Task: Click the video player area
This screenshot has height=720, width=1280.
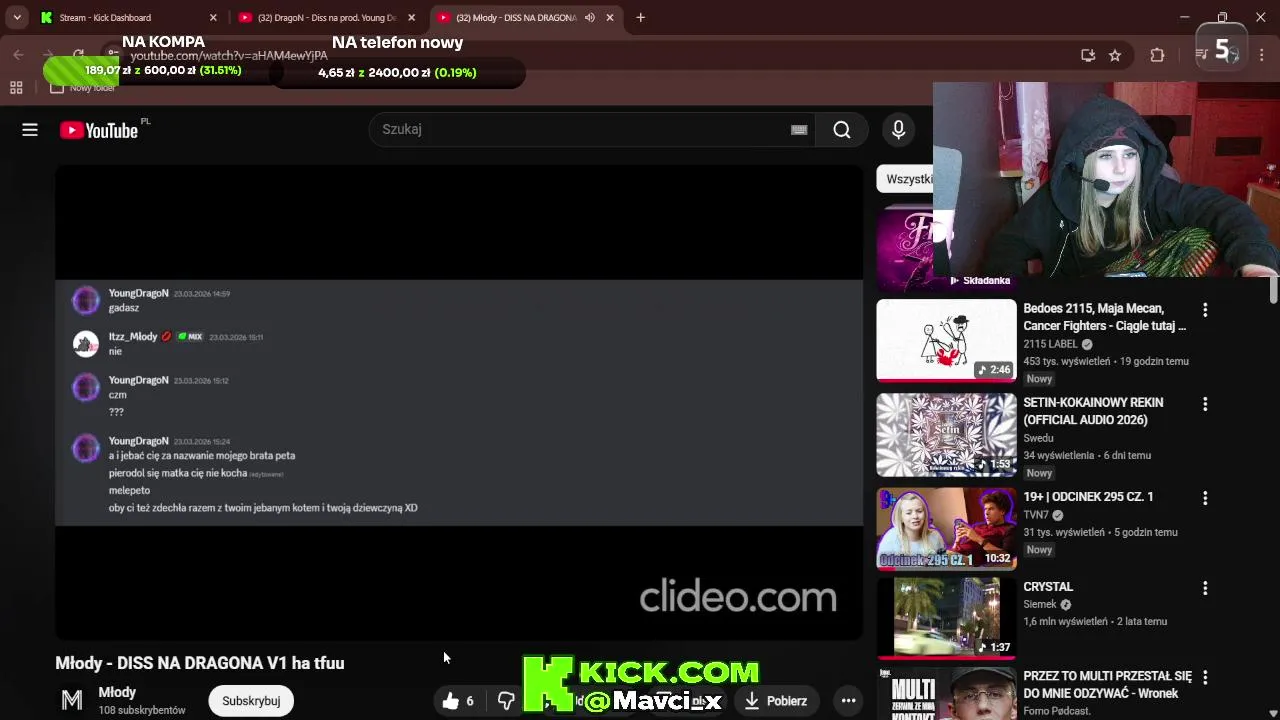Action: click(459, 402)
